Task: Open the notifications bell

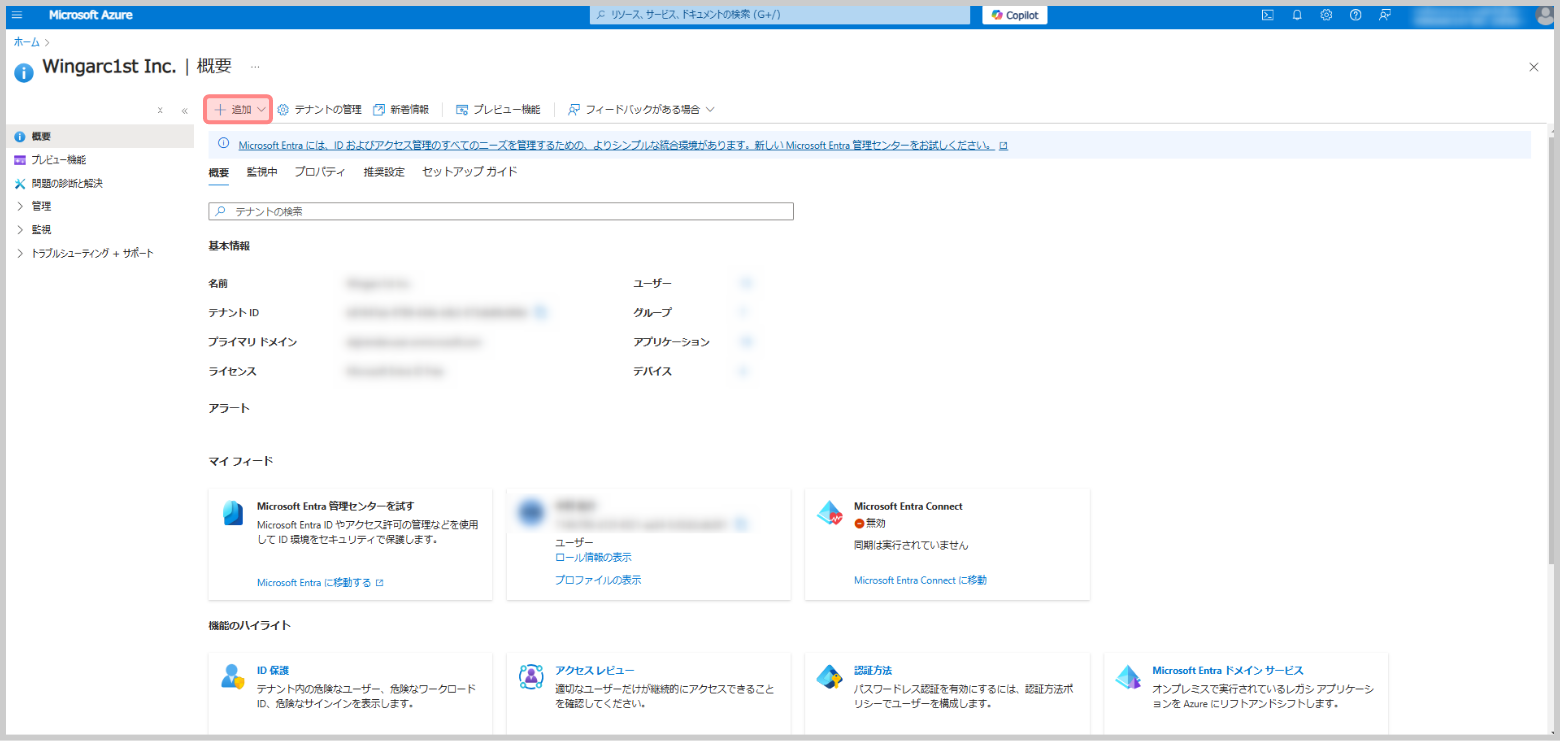Action: 1297,15
